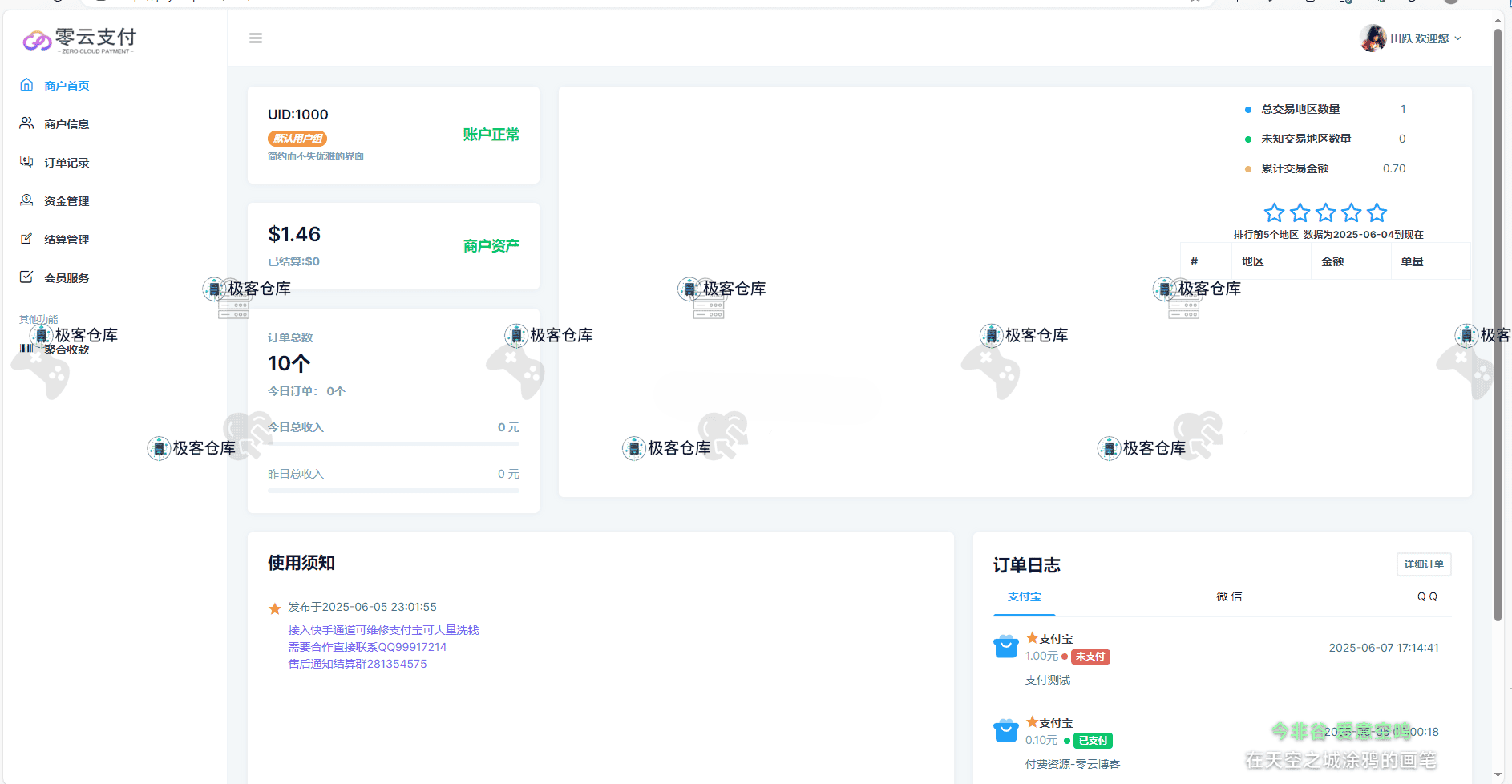Click the user avatar picture
The height and width of the screenshot is (784, 1512).
point(1373,38)
